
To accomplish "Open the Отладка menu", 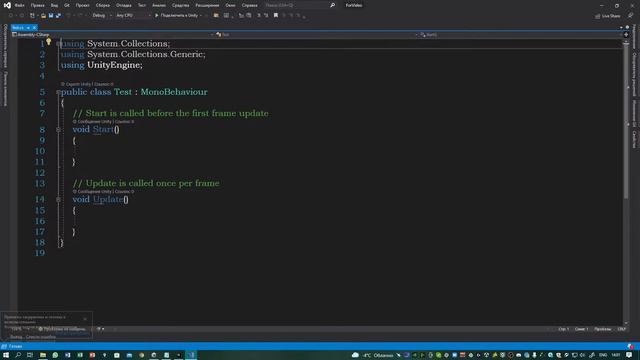I will pos(124,5).
